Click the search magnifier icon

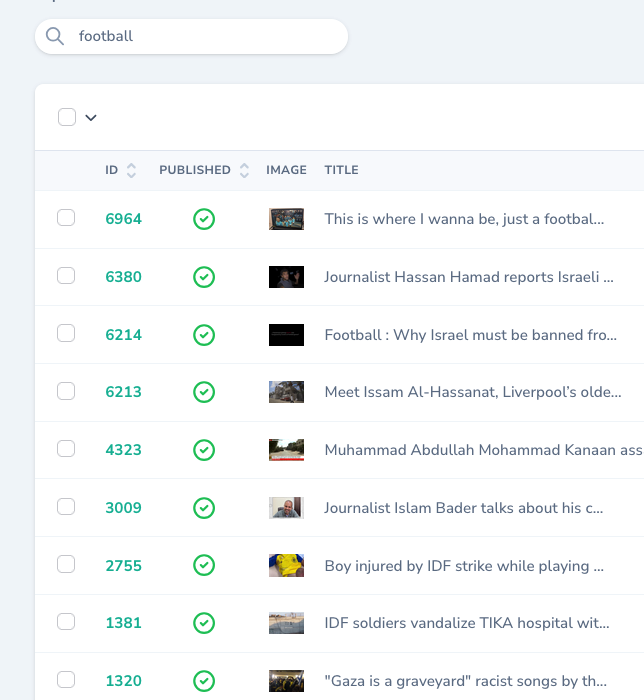click(x=55, y=36)
